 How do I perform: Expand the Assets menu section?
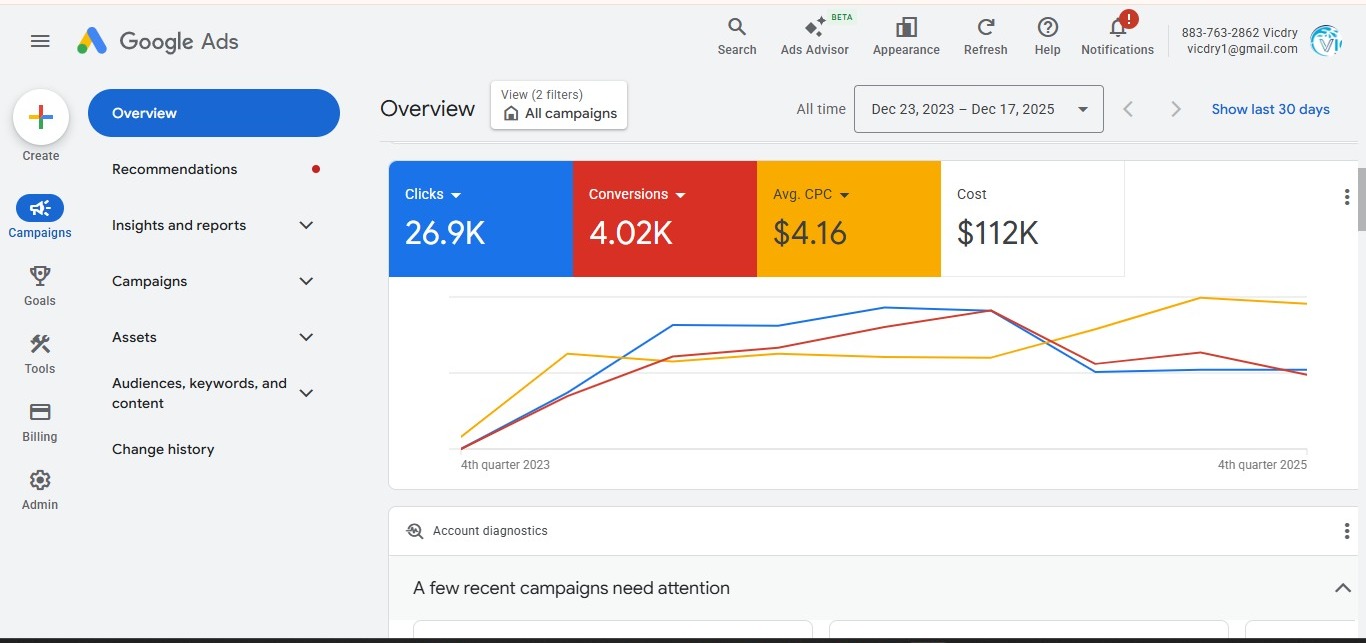pyautogui.click(x=306, y=337)
